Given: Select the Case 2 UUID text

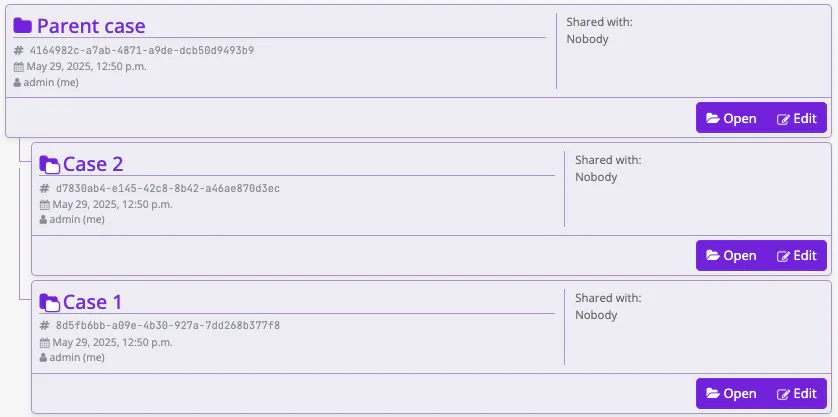Looking at the screenshot, I should pos(168,188).
